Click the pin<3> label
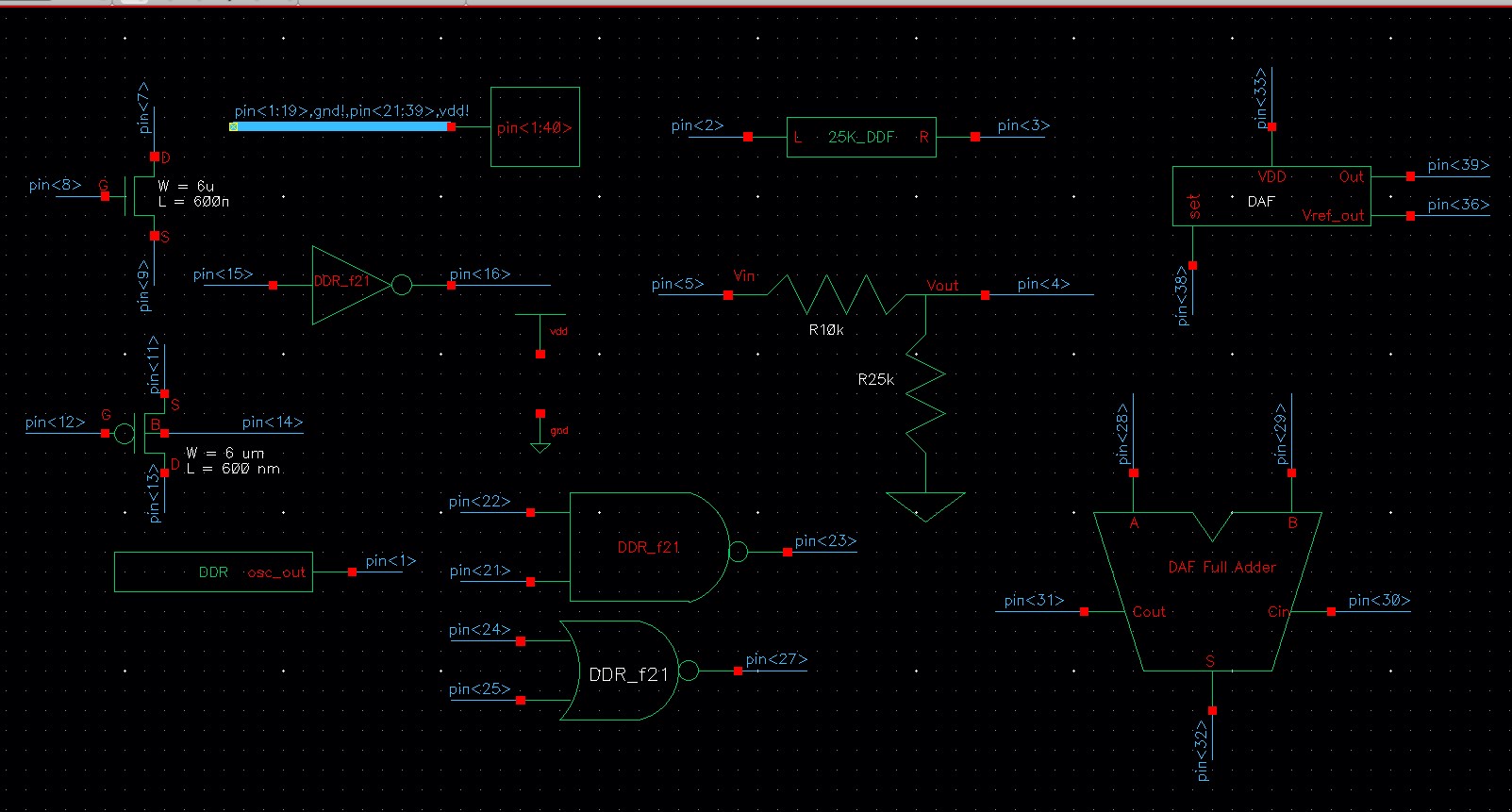The height and width of the screenshot is (812, 1512). pos(1023,125)
